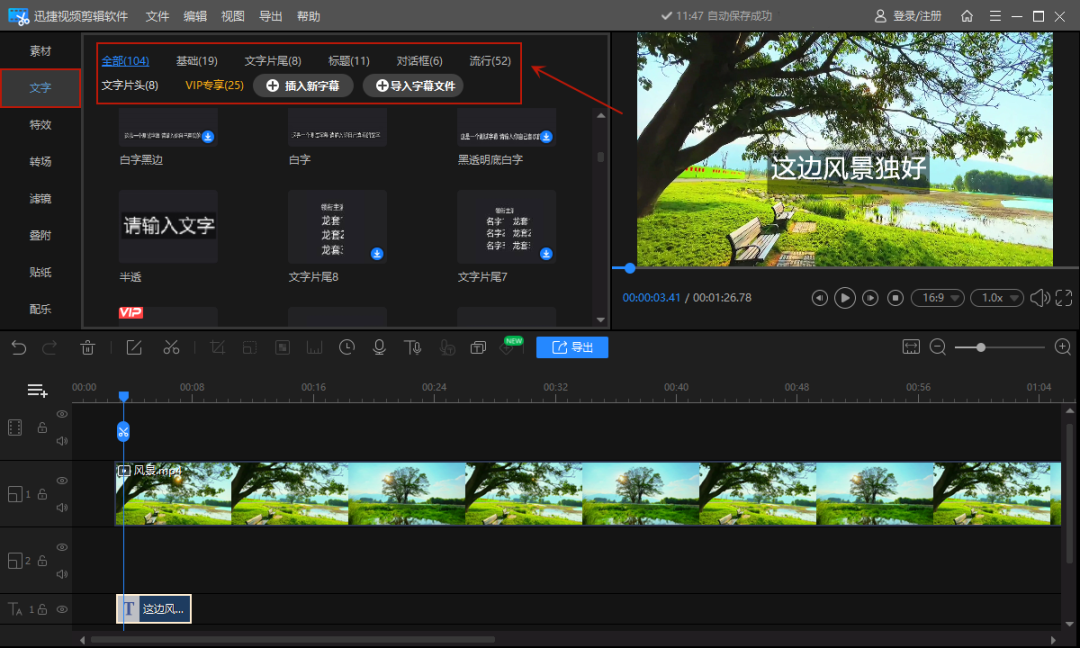Open the microphone voice-over recording tool
This screenshot has width=1080, height=648.
379,347
